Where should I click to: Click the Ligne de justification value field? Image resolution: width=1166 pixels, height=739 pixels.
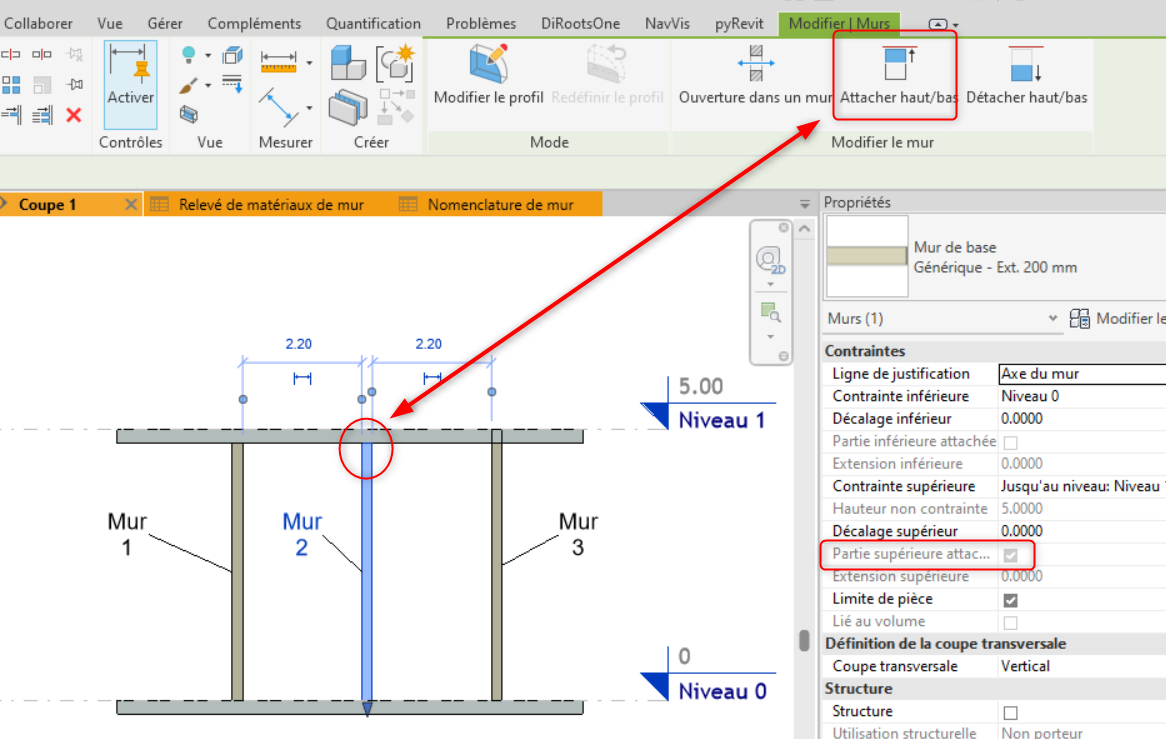coord(1082,374)
